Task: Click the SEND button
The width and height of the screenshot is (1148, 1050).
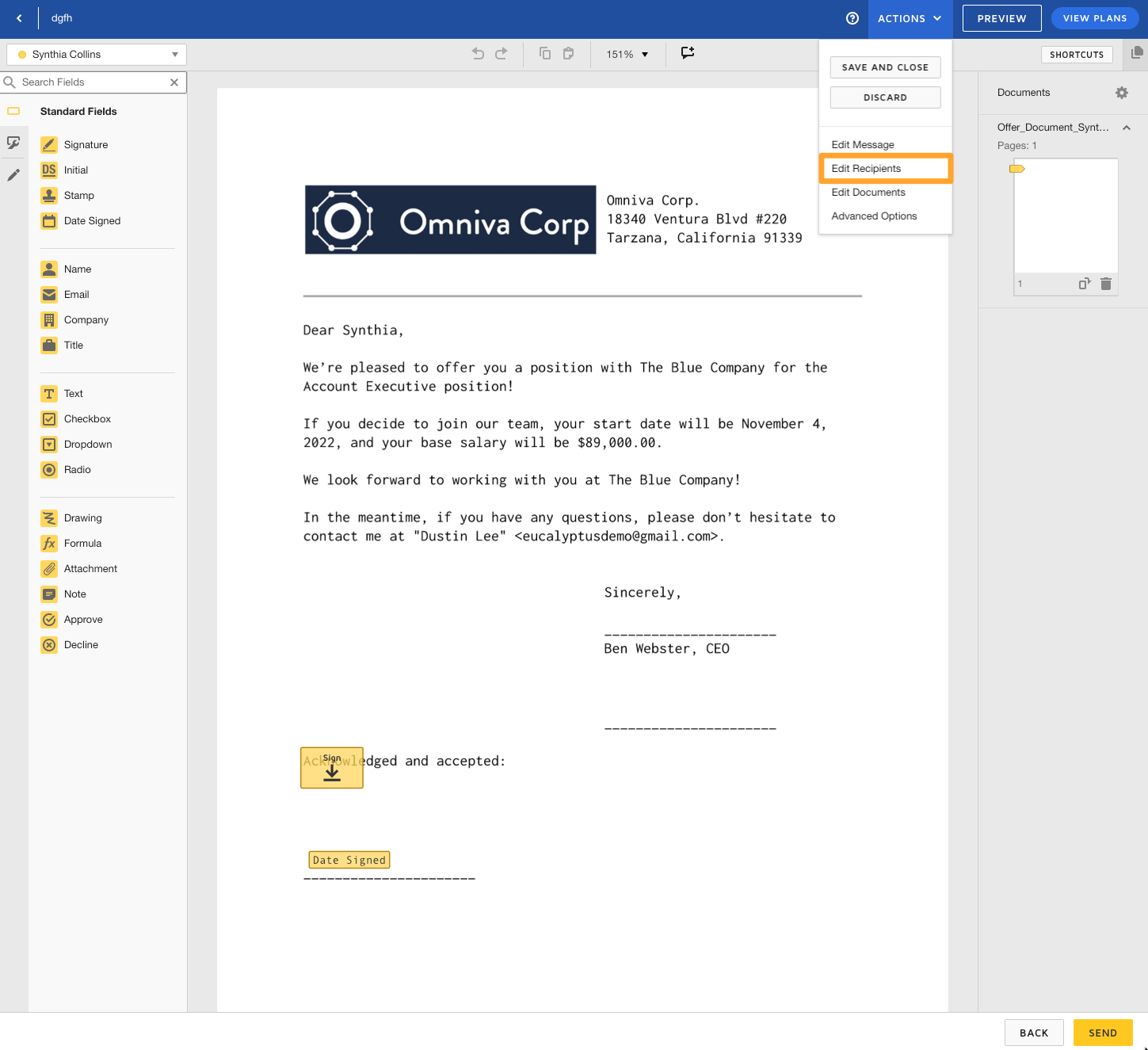Action: pyautogui.click(x=1102, y=1033)
